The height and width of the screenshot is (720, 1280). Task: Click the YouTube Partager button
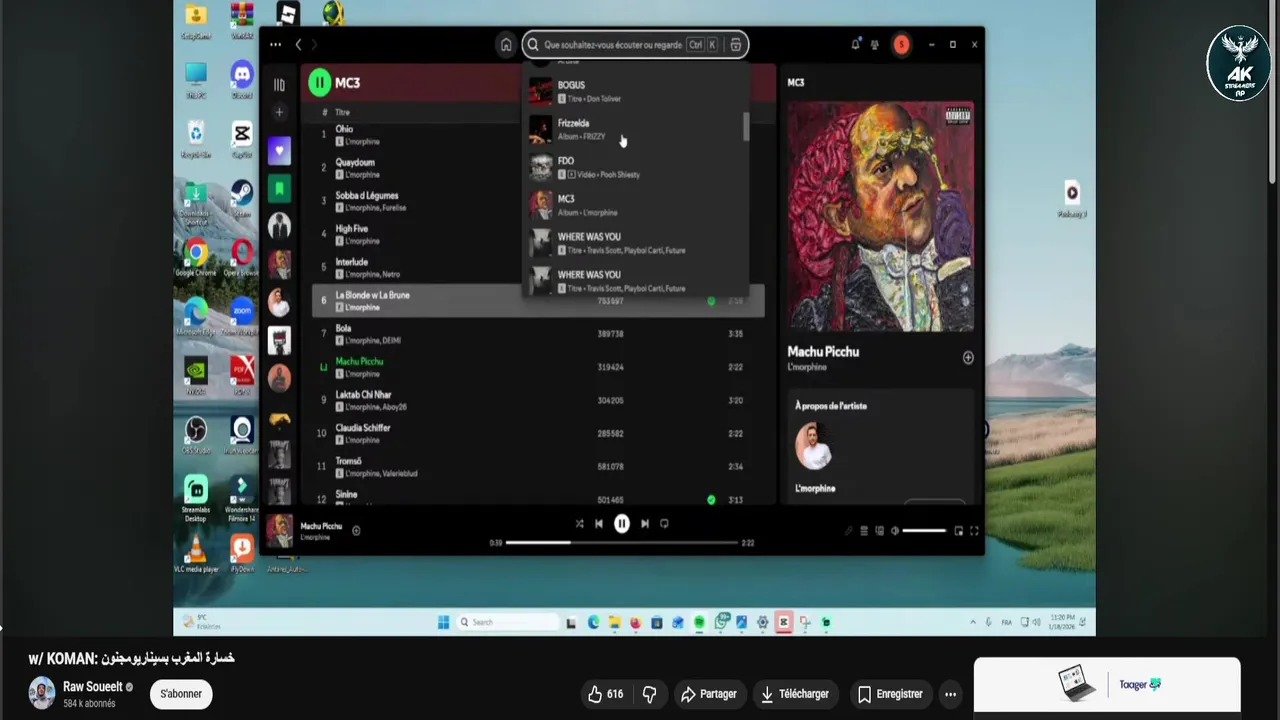click(709, 694)
